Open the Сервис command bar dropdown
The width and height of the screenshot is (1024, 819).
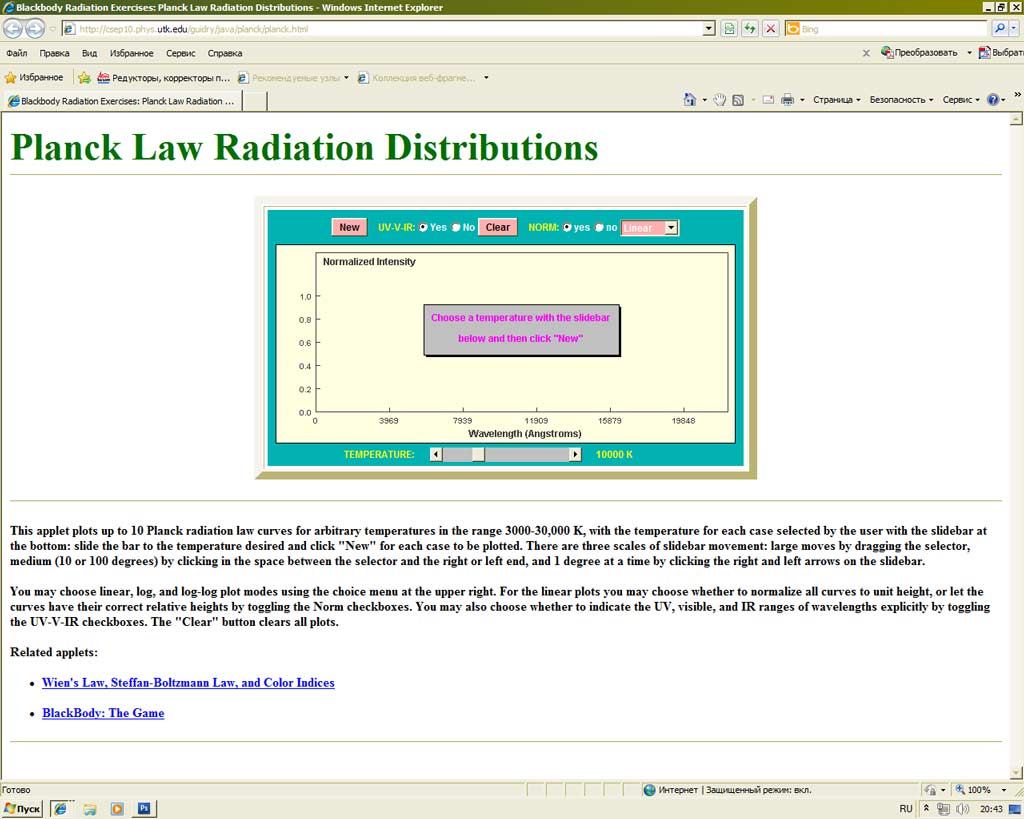click(x=961, y=100)
